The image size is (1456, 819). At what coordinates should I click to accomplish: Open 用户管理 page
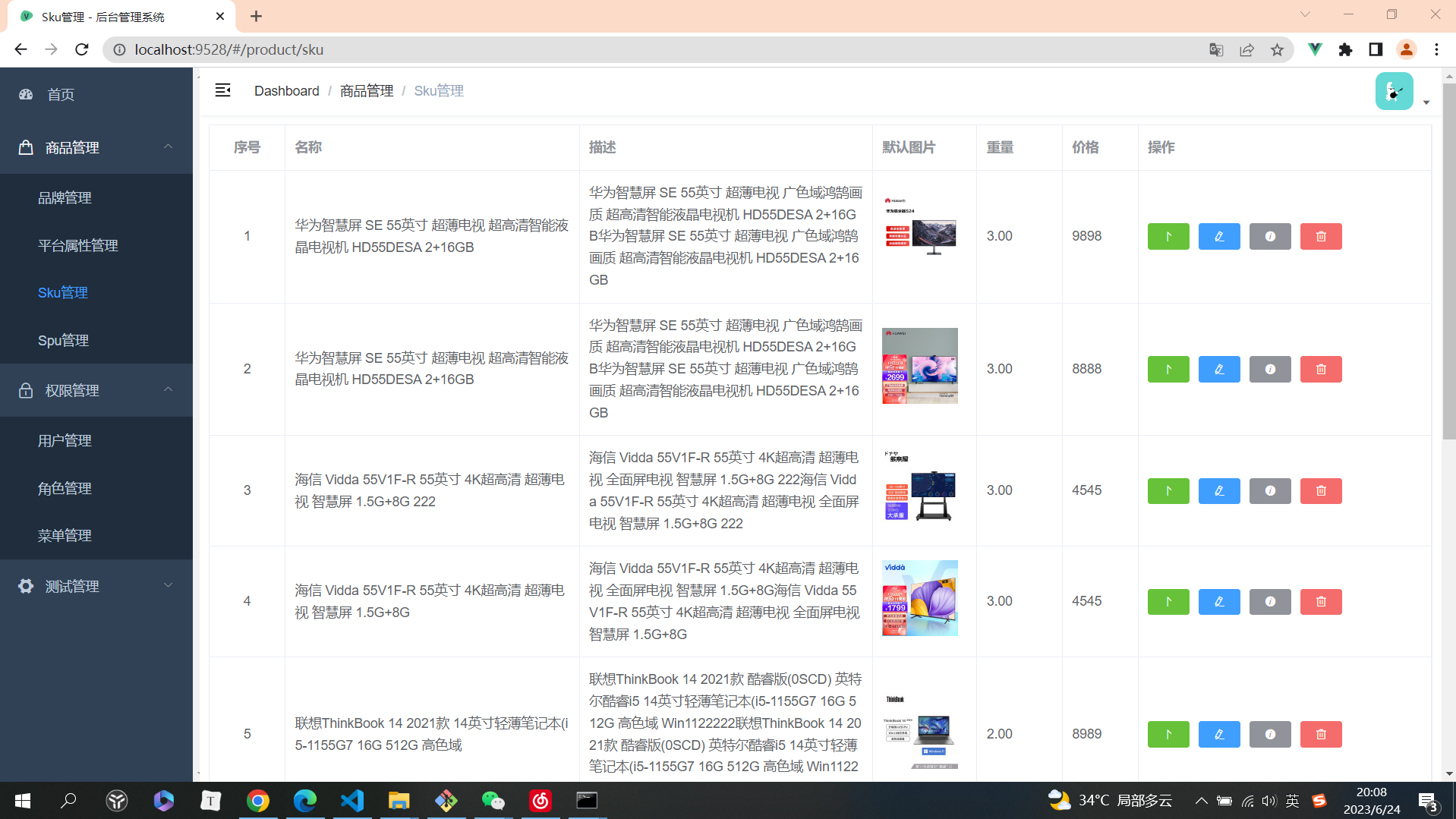(x=96, y=440)
